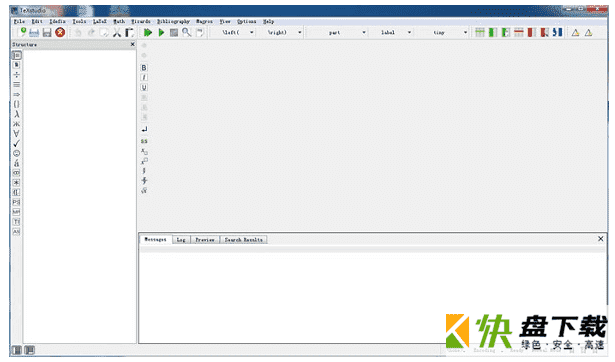The height and width of the screenshot is (362, 615).
Task: Open the magnifier View PDF icon
Action: point(187,33)
